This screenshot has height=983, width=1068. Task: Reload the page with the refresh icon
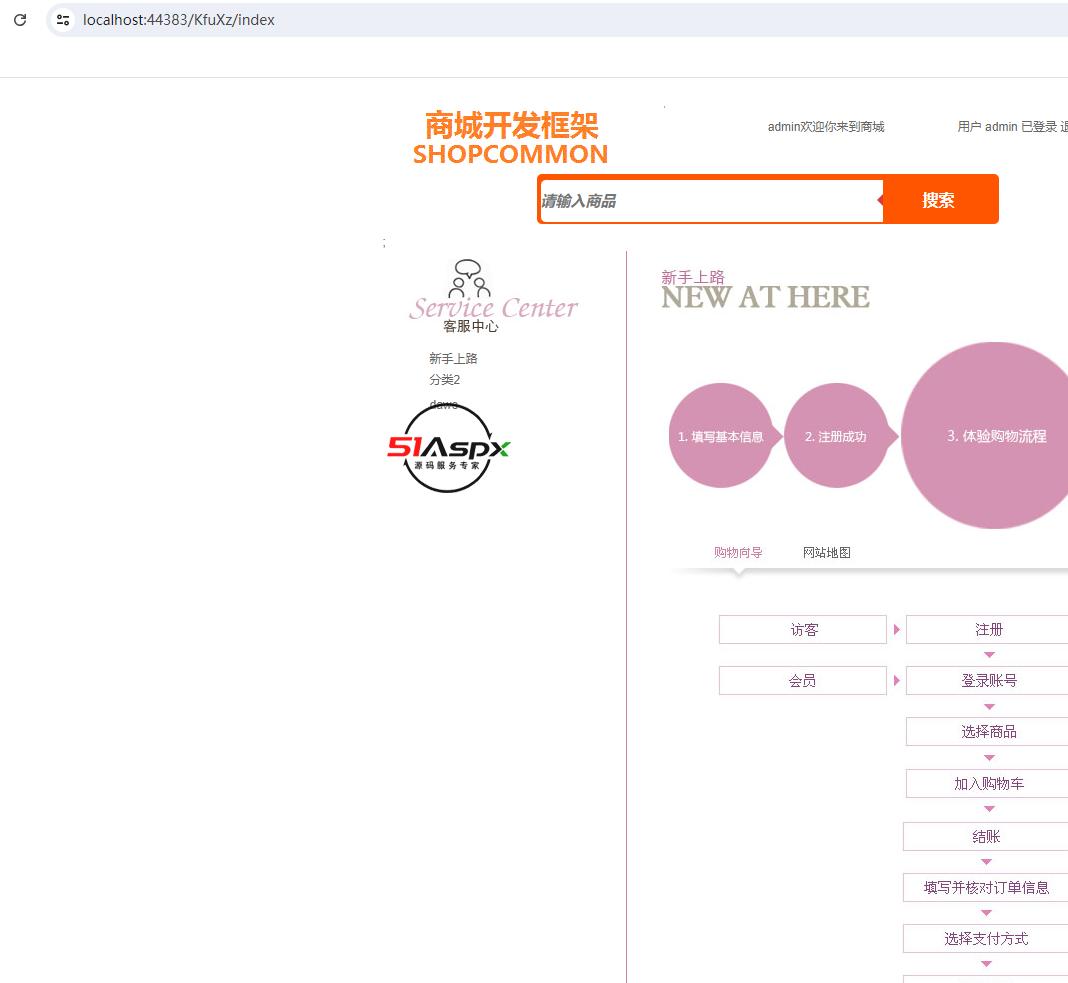(20, 20)
